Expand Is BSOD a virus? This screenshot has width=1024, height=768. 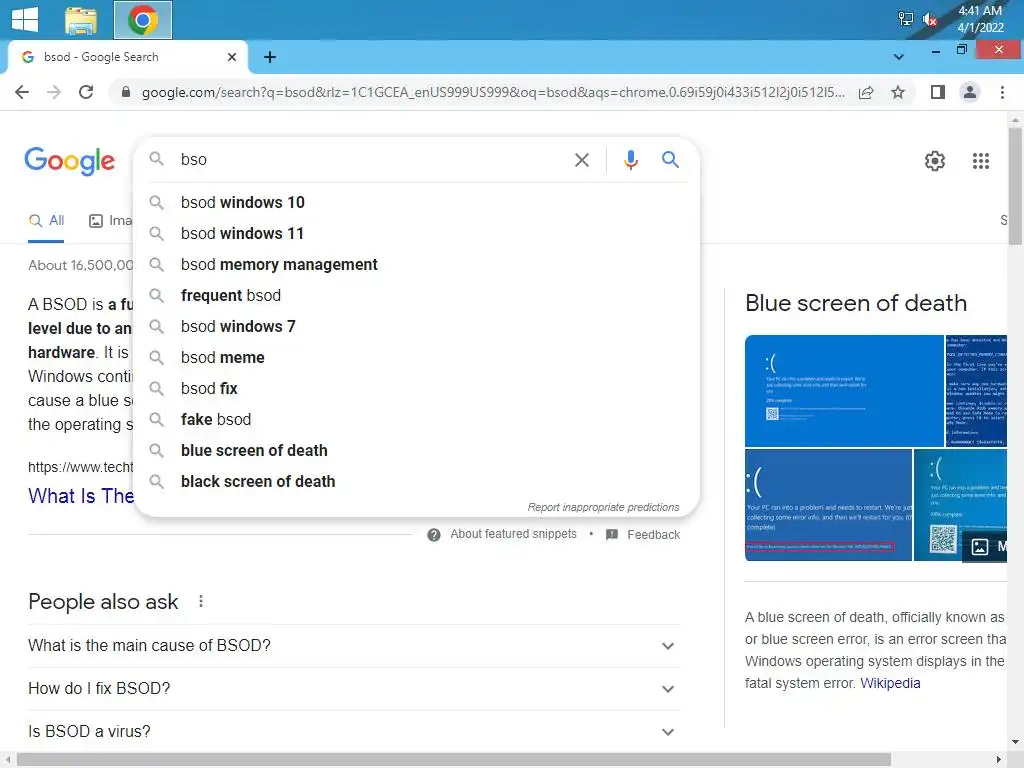click(x=354, y=732)
